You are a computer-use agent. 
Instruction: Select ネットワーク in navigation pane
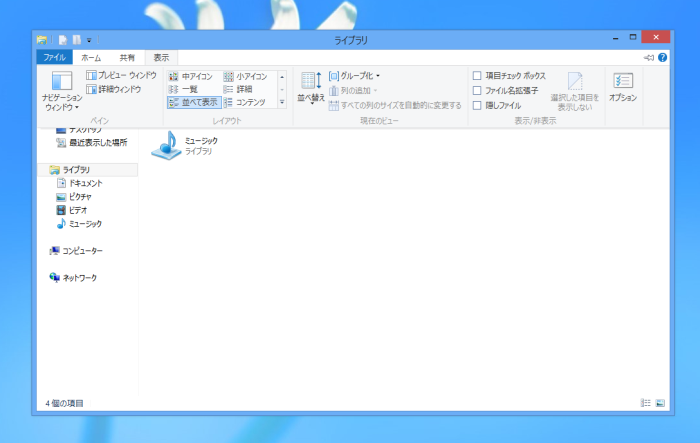(x=73, y=278)
